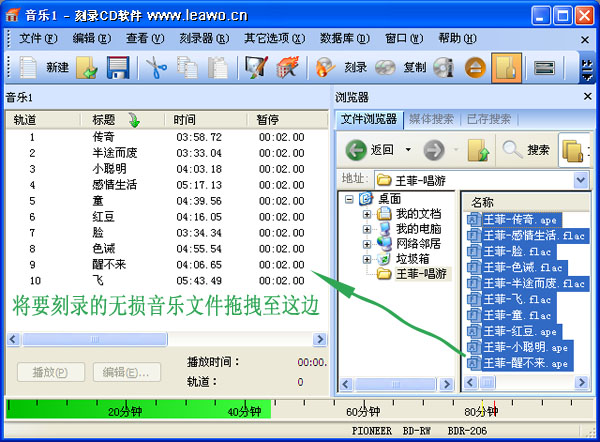This screenshot has height=442, width=600.
Task: Open the 查看 menu
Action: click(145, 38)
